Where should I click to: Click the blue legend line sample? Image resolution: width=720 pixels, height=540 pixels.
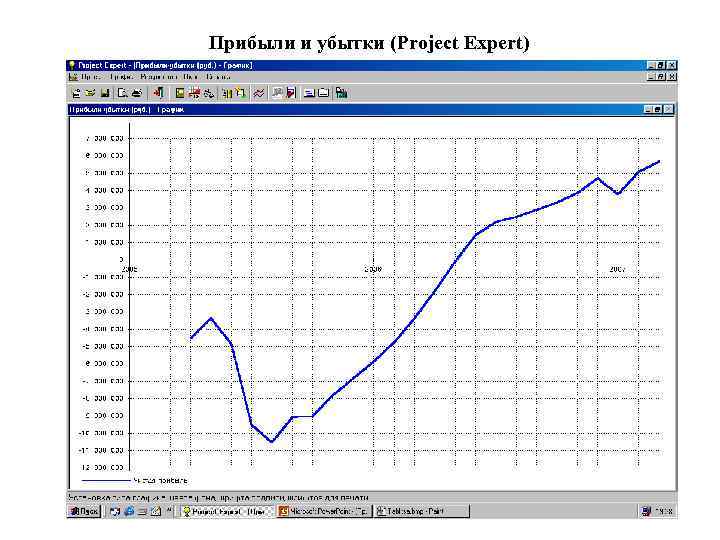pyautogui.click(x=106, y=480)
